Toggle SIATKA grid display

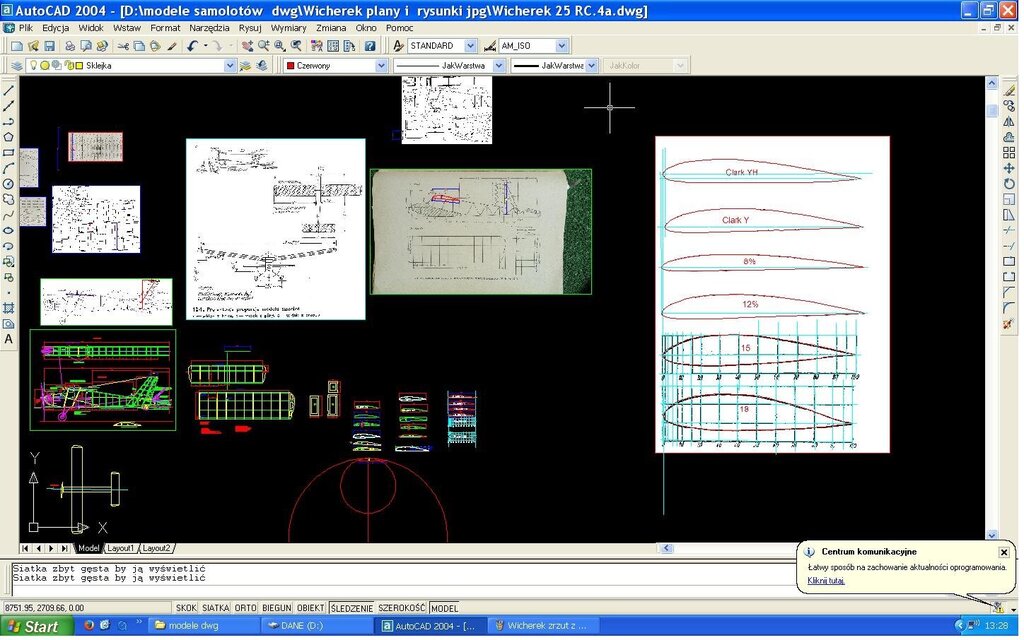(x=215, y=608)
